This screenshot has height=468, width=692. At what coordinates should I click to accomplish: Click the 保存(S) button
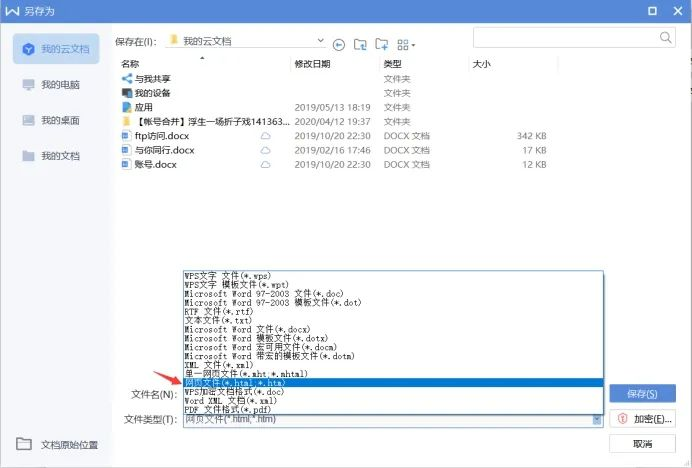pyautogui.click(x=642, y=393)
